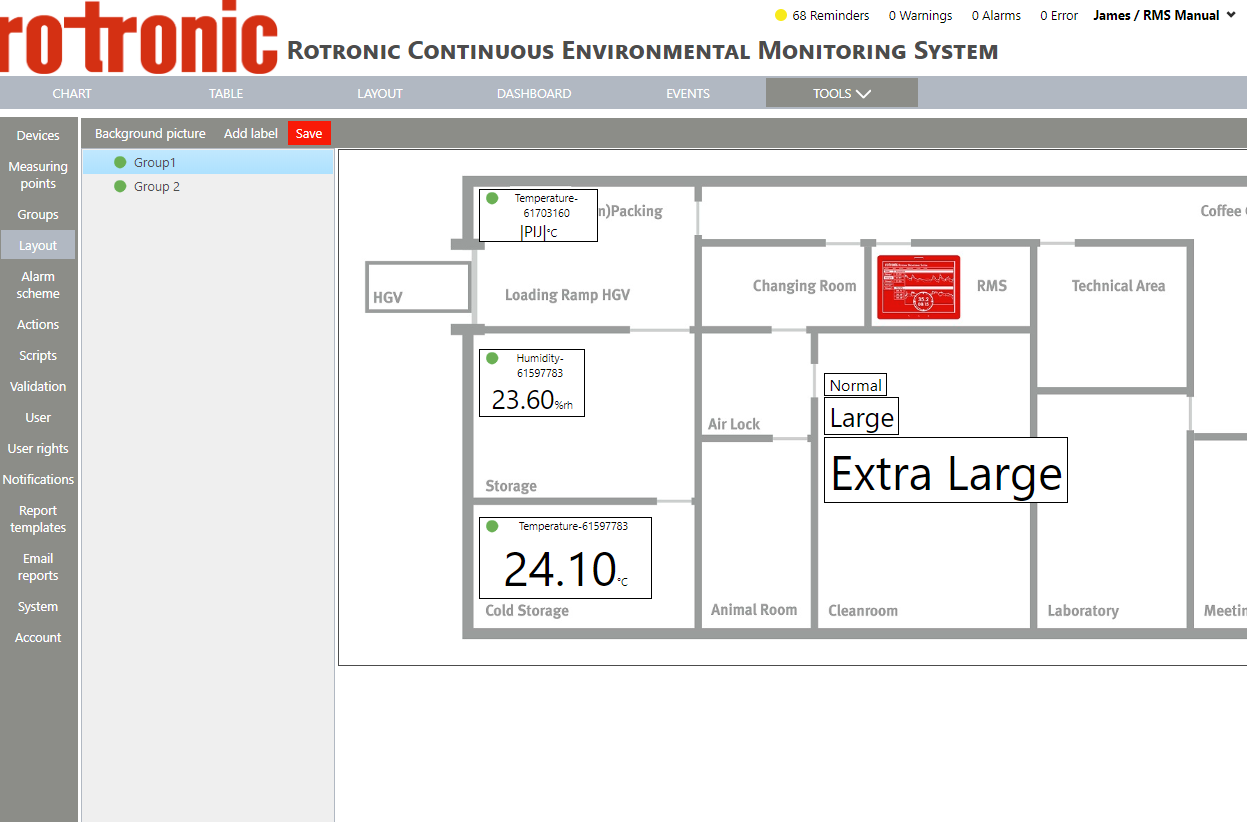Open Notifications in the sidebar

38,479
